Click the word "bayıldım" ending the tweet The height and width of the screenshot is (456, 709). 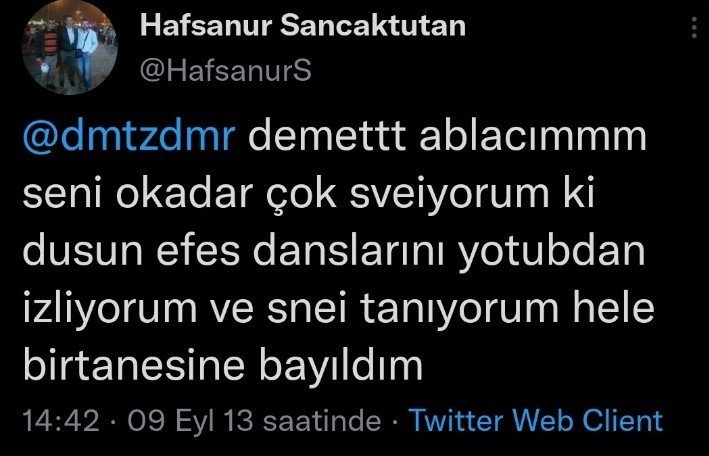tap(340, 366)
